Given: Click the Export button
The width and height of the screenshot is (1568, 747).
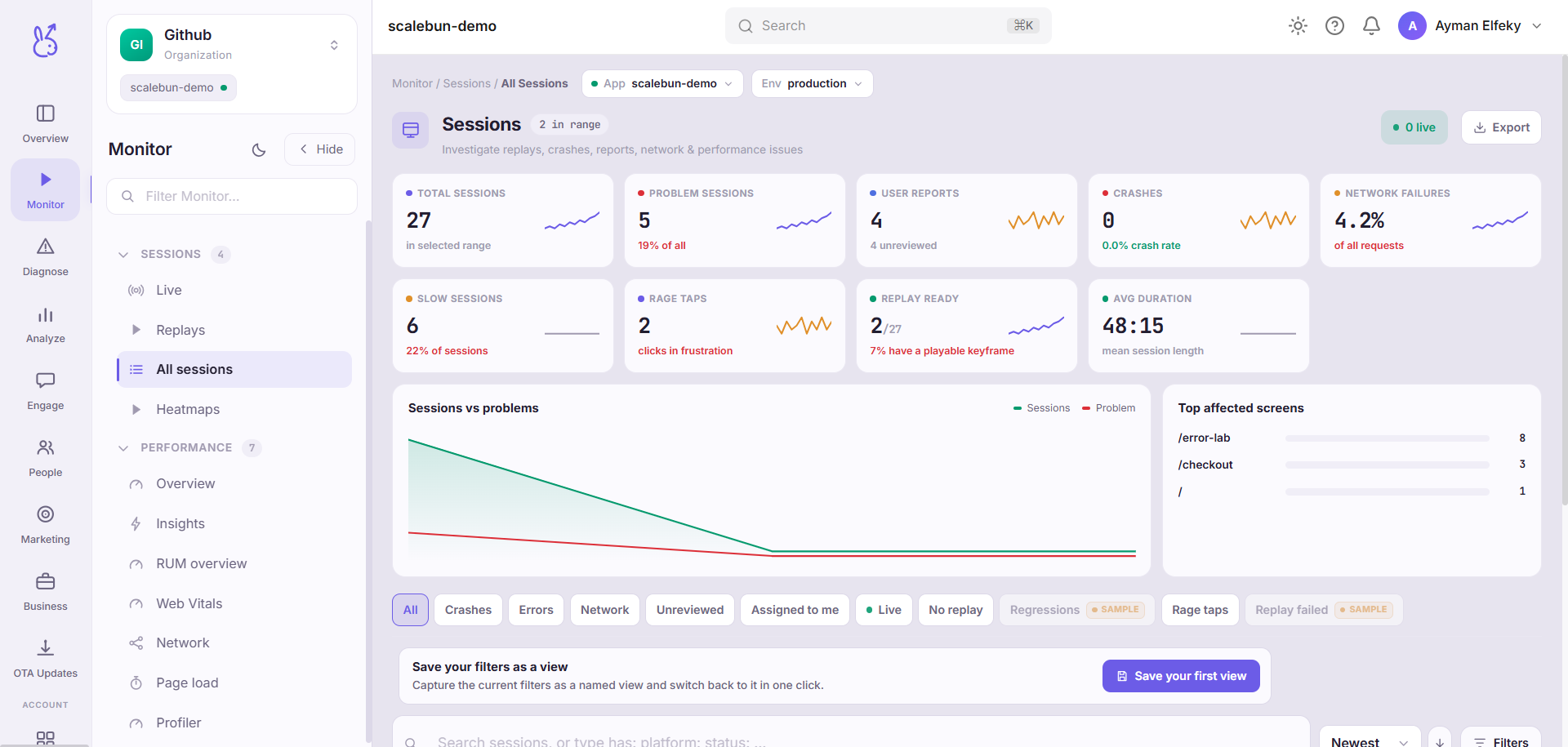Looking at the screenshot, I should tap(1501, 127).
